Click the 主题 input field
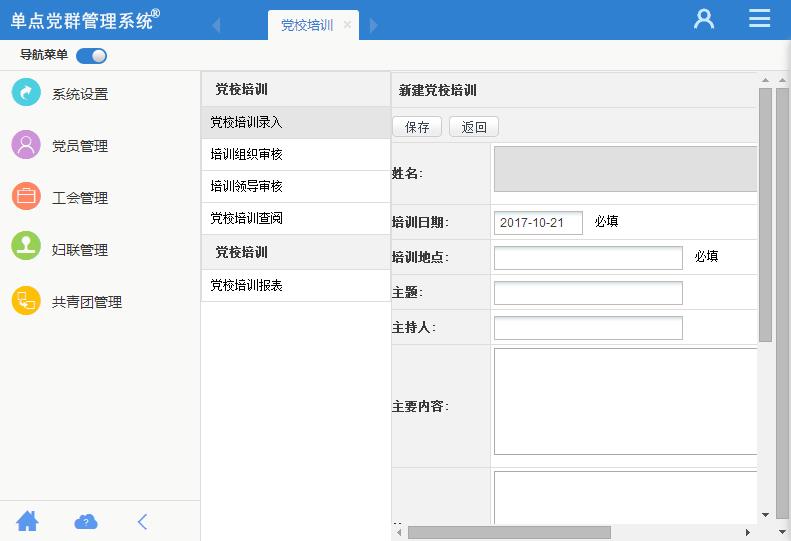 tap(588, 293)
